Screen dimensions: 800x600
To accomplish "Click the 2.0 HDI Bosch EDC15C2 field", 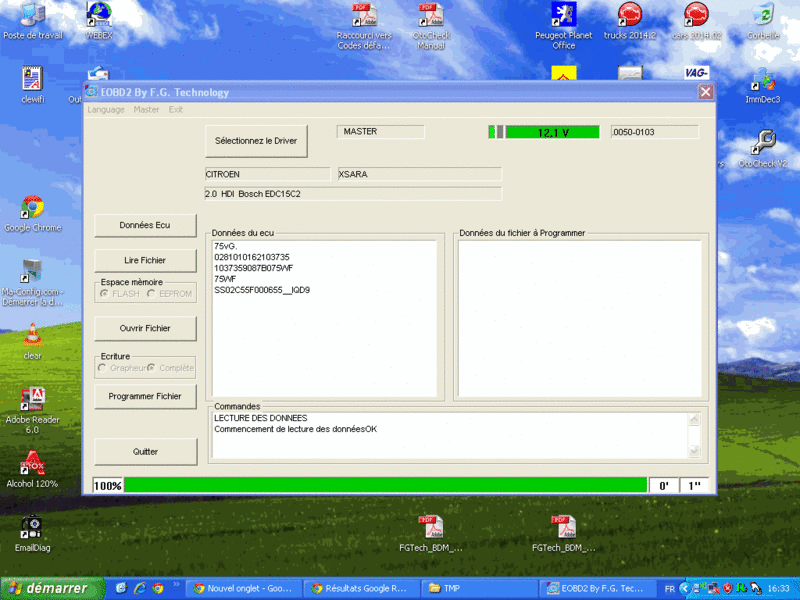I will 353,194.
